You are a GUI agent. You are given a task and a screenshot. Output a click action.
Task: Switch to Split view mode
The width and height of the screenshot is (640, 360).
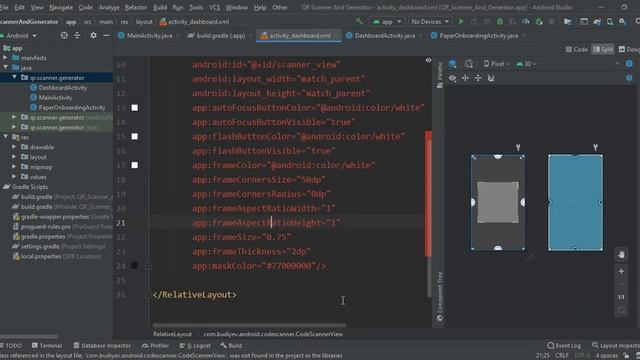pos(603,49)
